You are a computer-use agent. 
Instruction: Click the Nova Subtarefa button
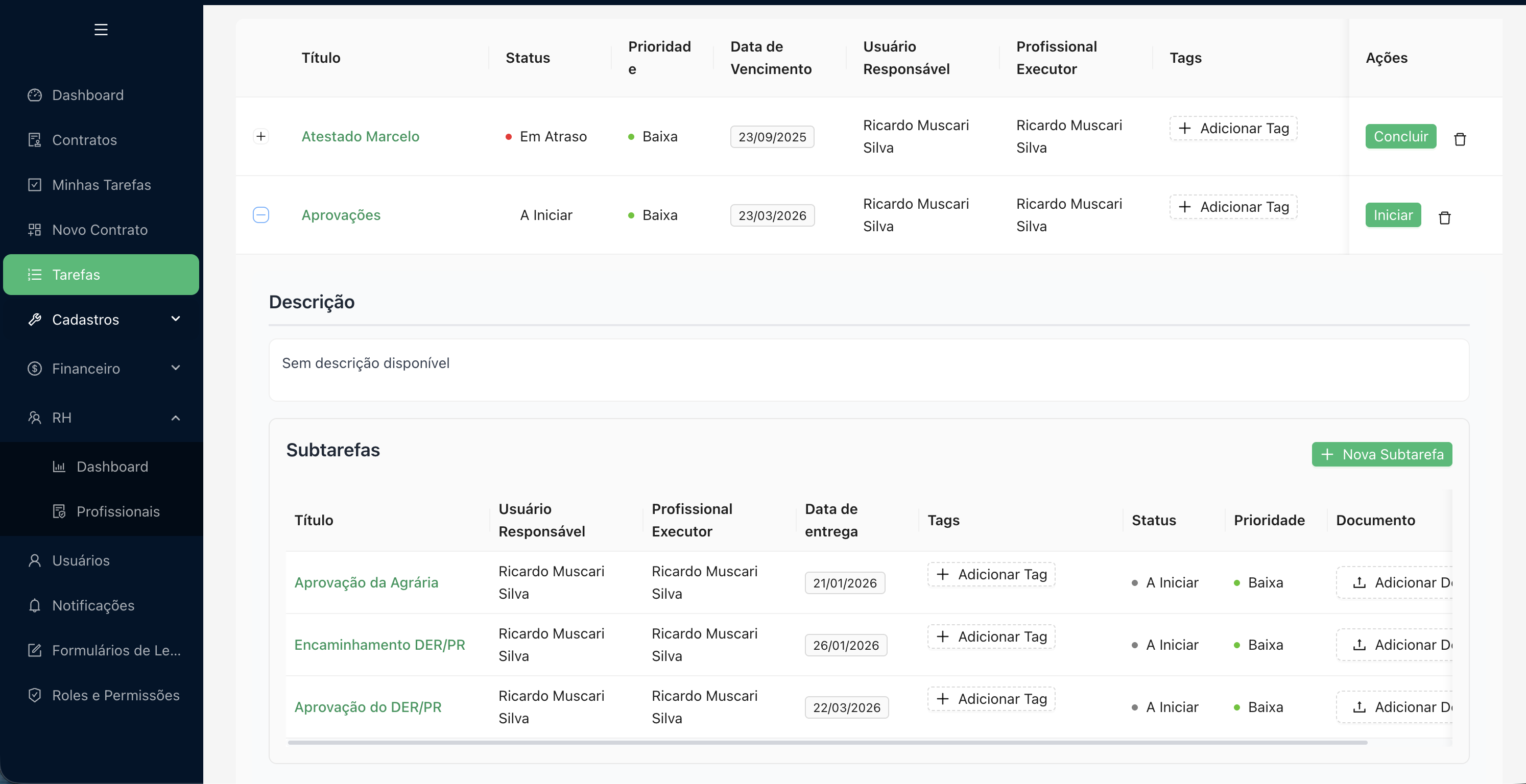[1381, 454]
